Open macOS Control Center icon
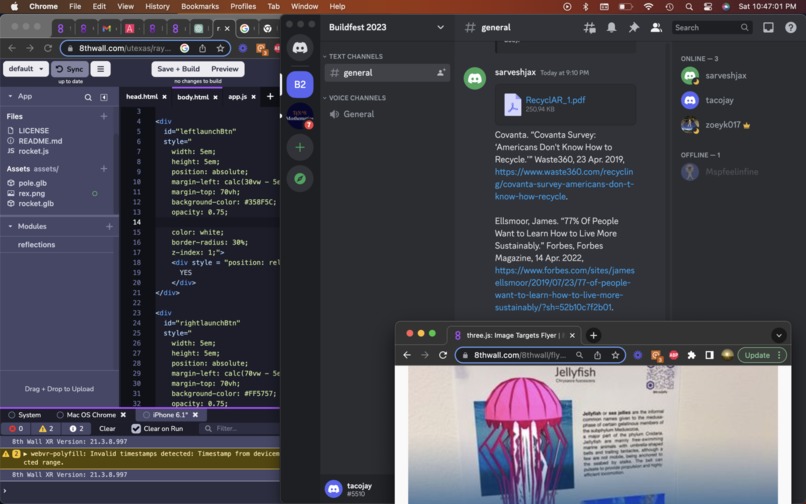This screenshot has height=504, width=806. [708, 7]
